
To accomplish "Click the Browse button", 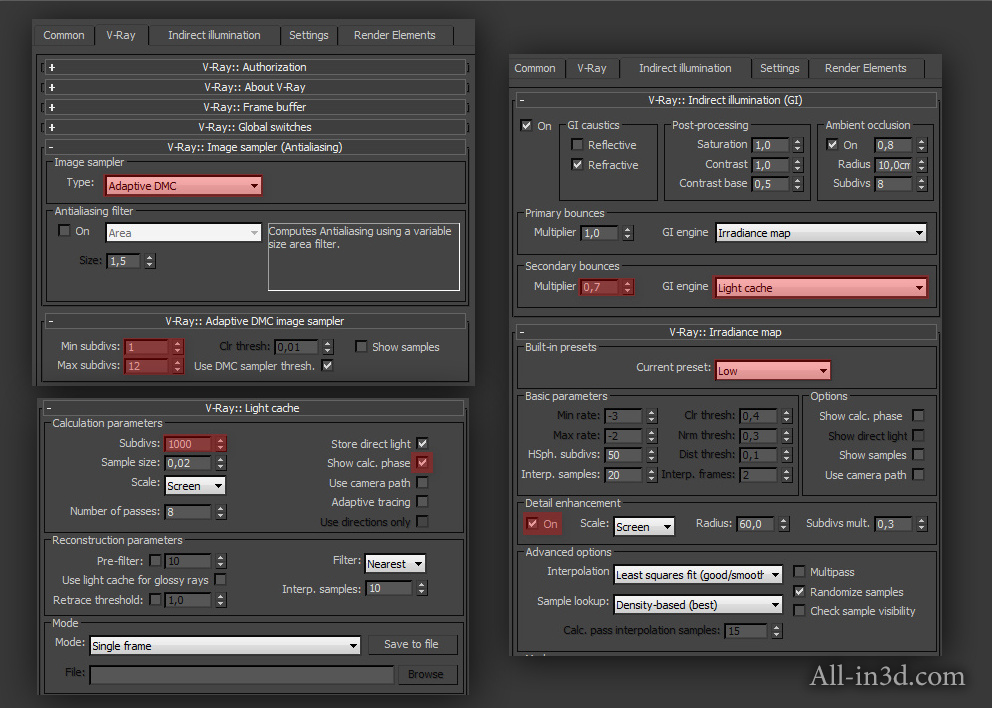I will click(x=425, y=674).
